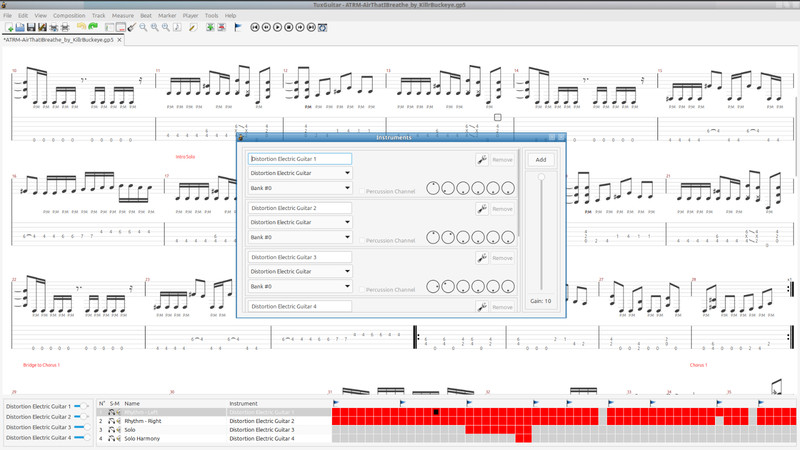Click the Zoom Out magnifier icon
The image size is (800, 450).
click(143, 27)
